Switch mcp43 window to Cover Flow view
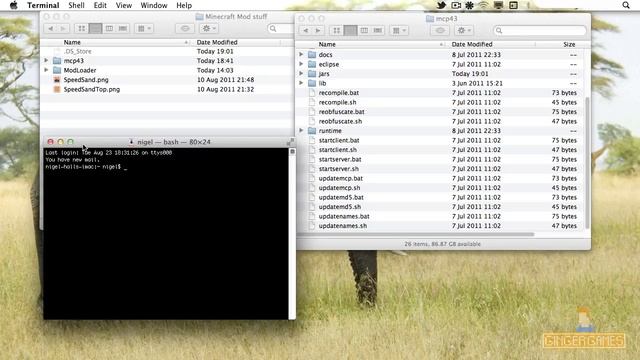This screenshot has height=360, width=640. tap(378, 30)
